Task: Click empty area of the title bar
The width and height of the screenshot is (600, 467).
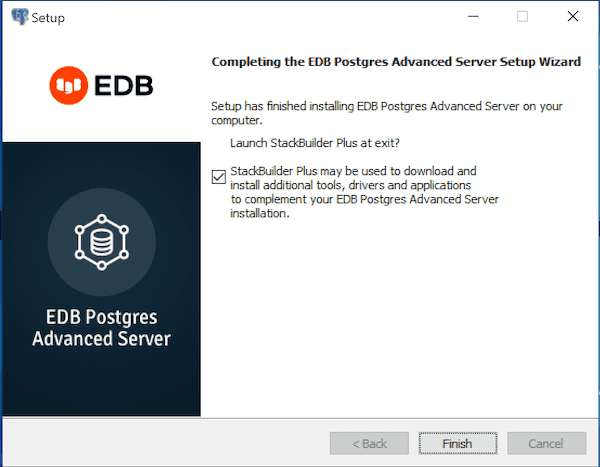Action: point(250,17)
